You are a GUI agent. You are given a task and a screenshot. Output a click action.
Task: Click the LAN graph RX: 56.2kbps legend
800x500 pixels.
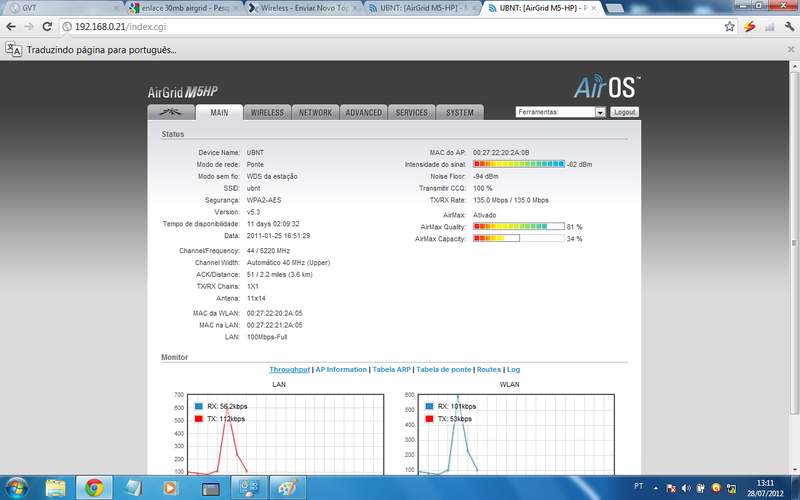click(221, 406)
